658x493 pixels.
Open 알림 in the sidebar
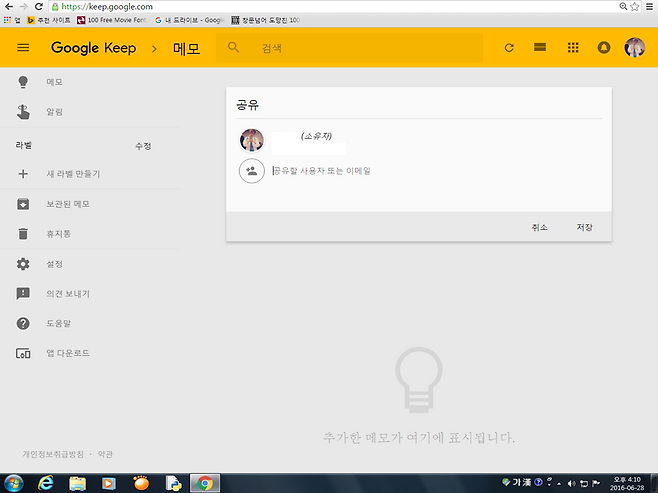pos(55,112)
